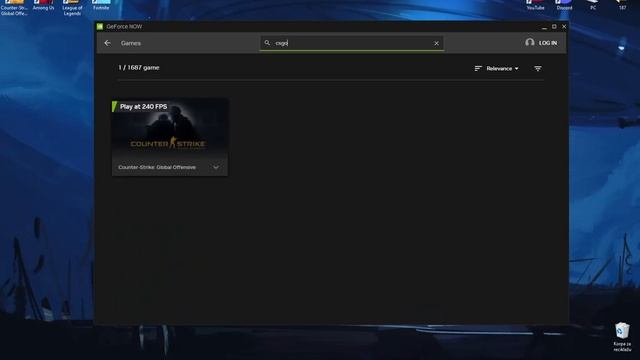Click the sort lines icon beside Relevance

click(478, 69)
